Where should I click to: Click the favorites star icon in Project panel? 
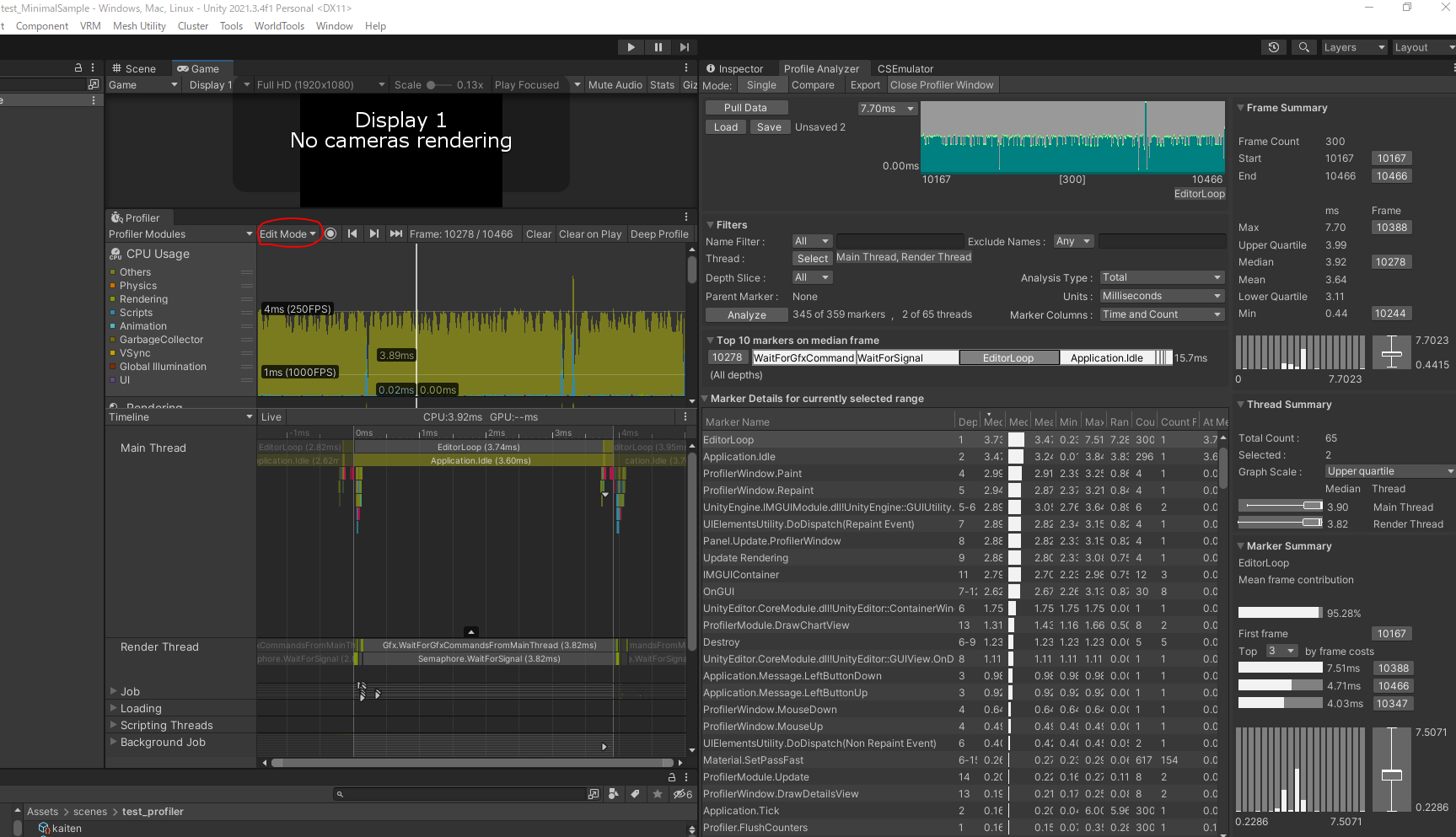click(657, 794)
